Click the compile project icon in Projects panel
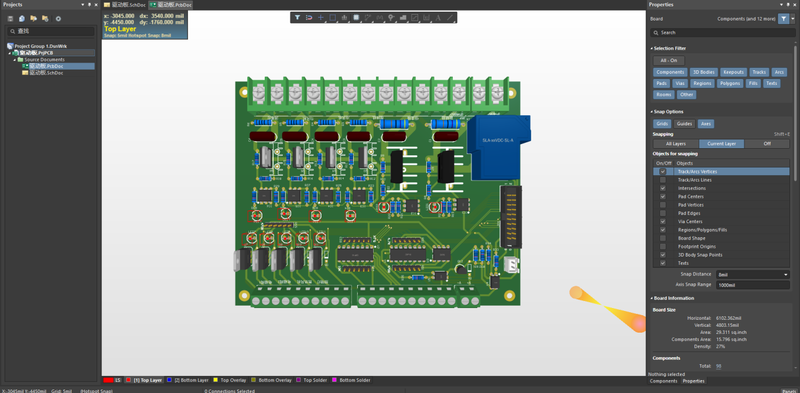800x393 pixels. click(22, 18)
